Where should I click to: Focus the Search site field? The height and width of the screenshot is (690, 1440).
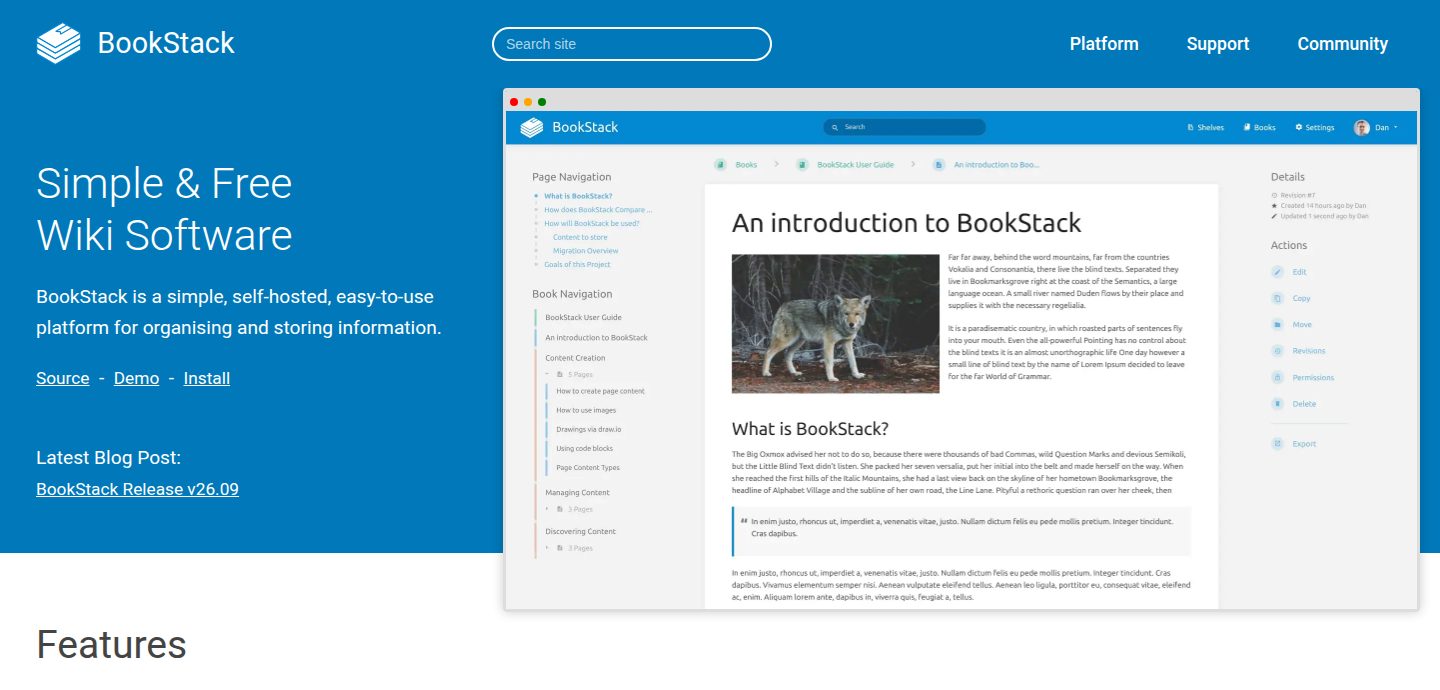632,44
